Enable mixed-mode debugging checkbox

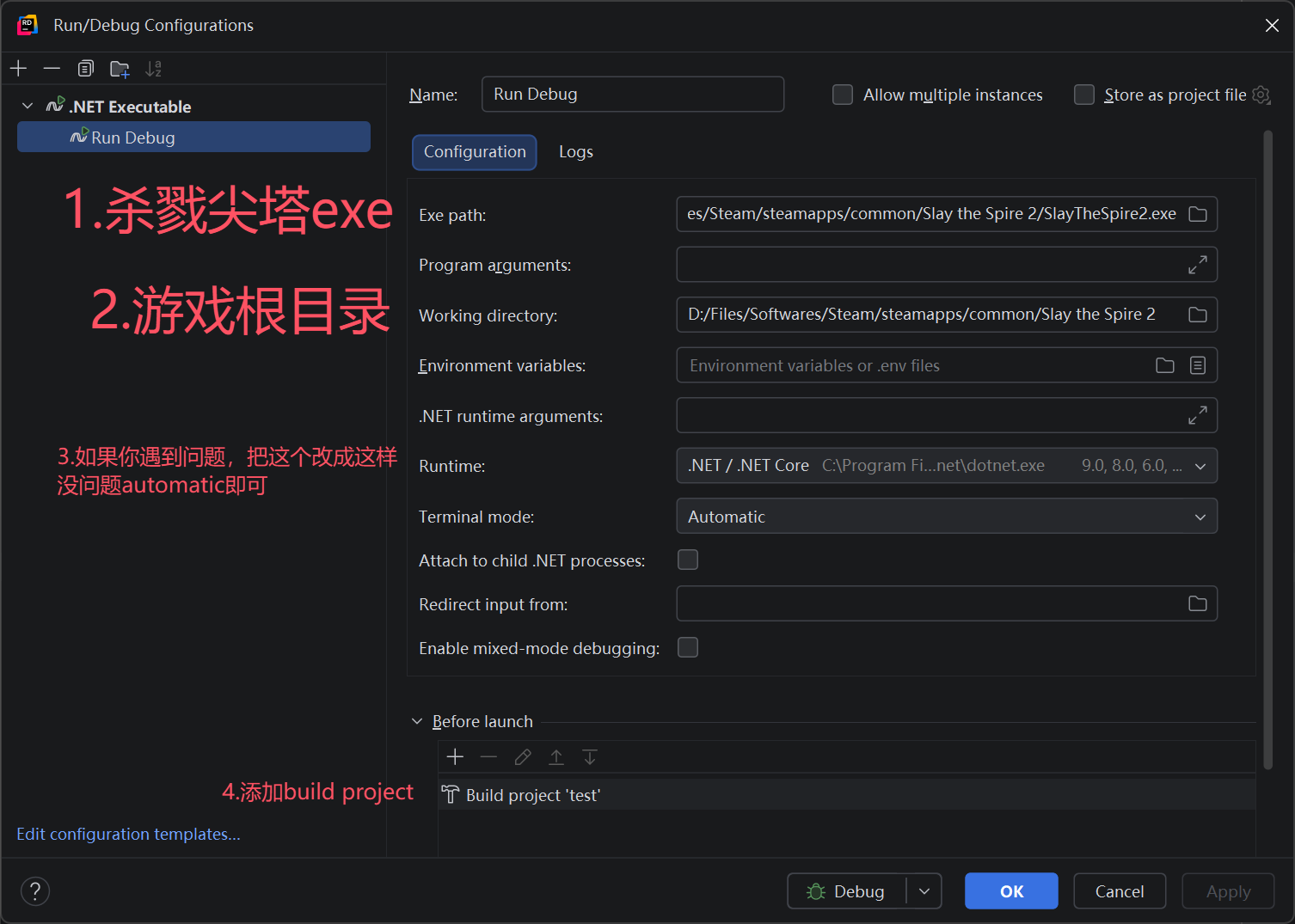[688, 647]
